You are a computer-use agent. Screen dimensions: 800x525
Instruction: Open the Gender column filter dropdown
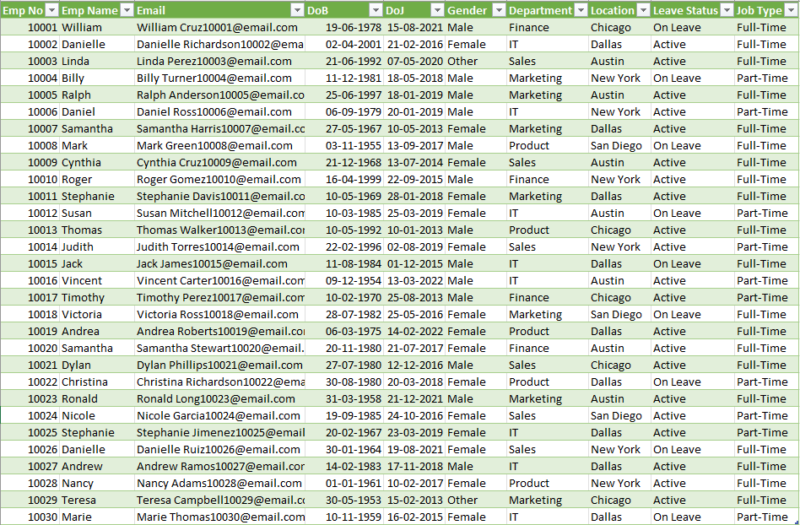[x=499, y=10]
